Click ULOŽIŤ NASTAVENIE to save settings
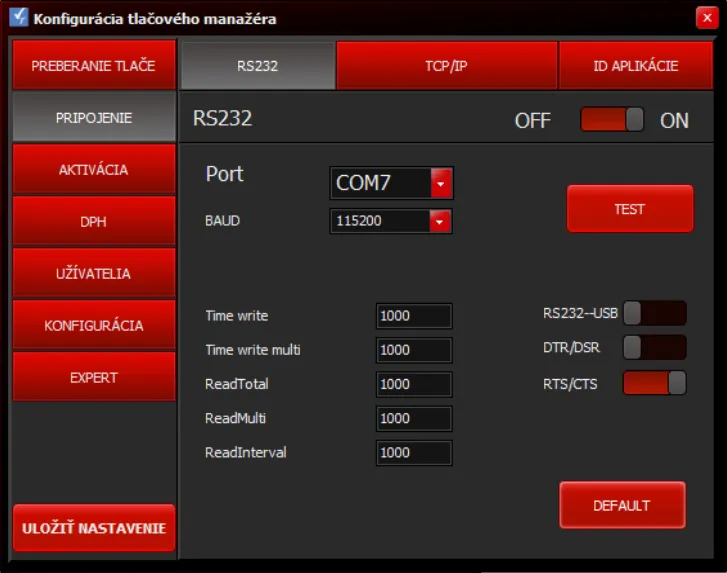 [x=94, y=528]
